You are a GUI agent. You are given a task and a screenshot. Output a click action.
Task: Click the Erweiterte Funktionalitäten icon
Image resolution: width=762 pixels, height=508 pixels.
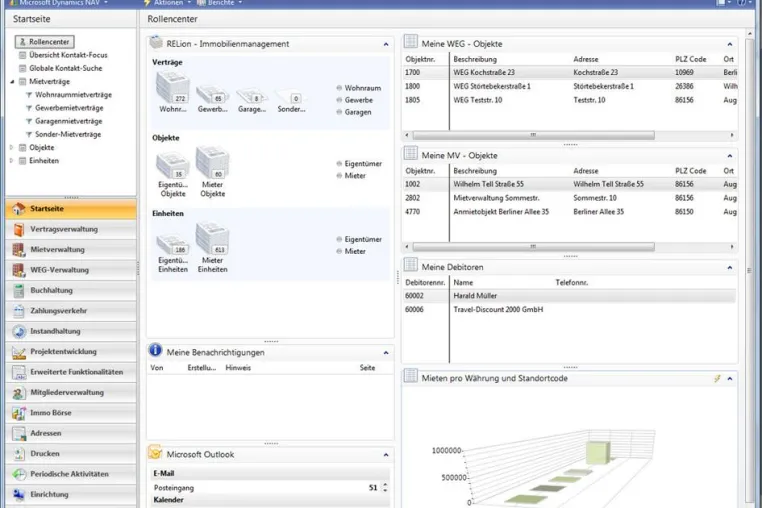coord(18,372)
